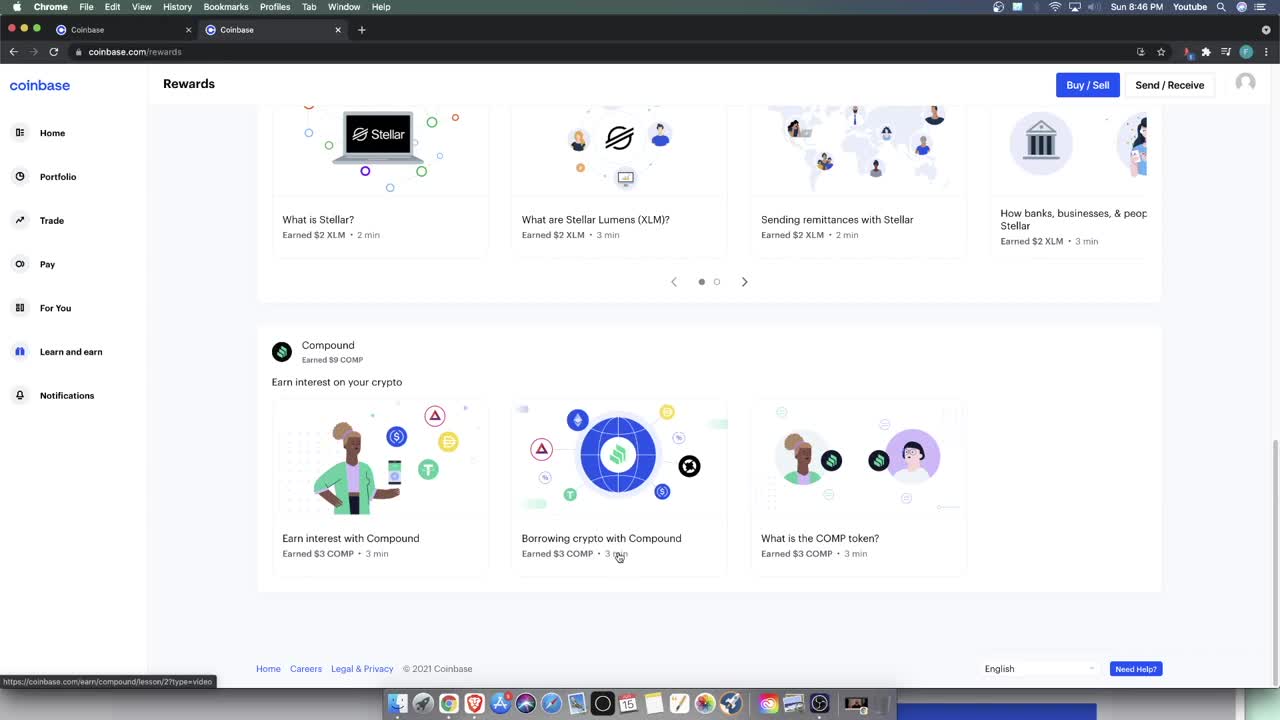The height and width of the screenshot is (720, 1280).
Task: Open the File menu
Action: (x=87, y=7)
